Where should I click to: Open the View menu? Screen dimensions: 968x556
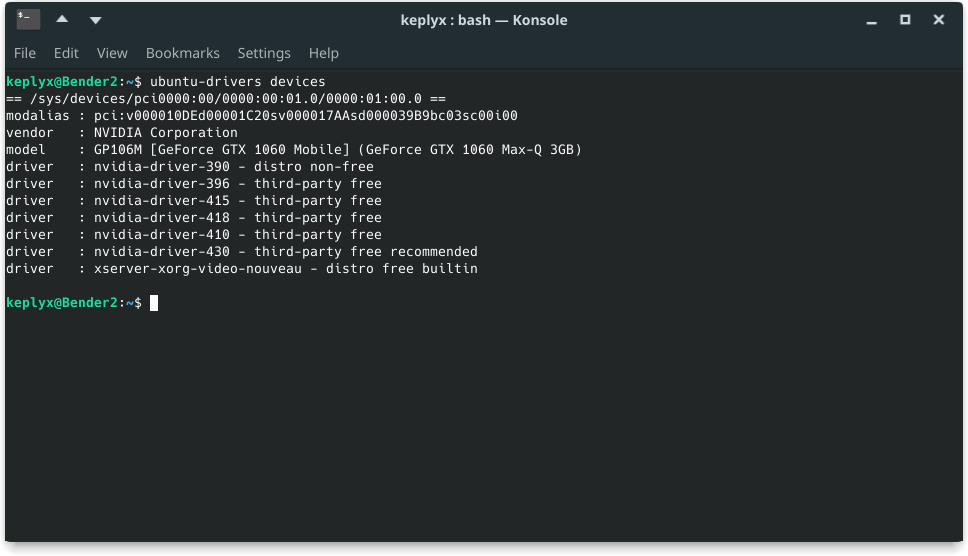pyautogui.click(x=112, y=53)
